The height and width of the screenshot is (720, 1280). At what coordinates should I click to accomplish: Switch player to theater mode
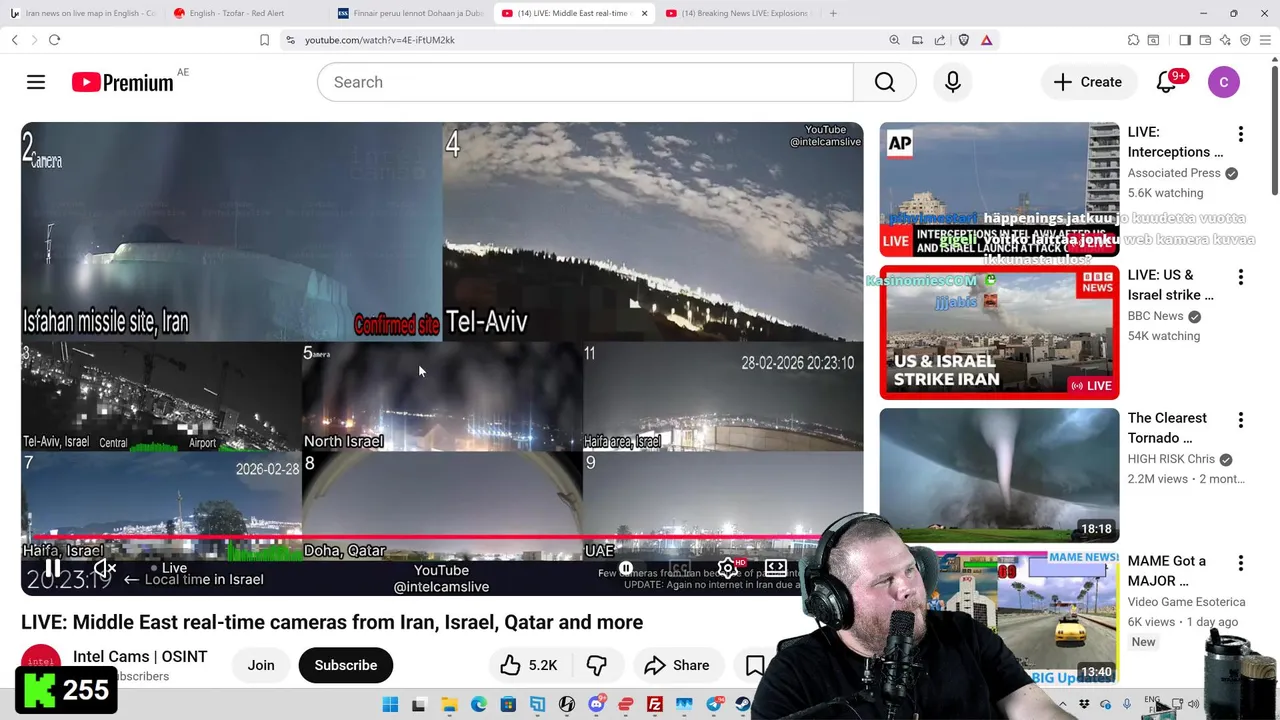click(776, 568)
